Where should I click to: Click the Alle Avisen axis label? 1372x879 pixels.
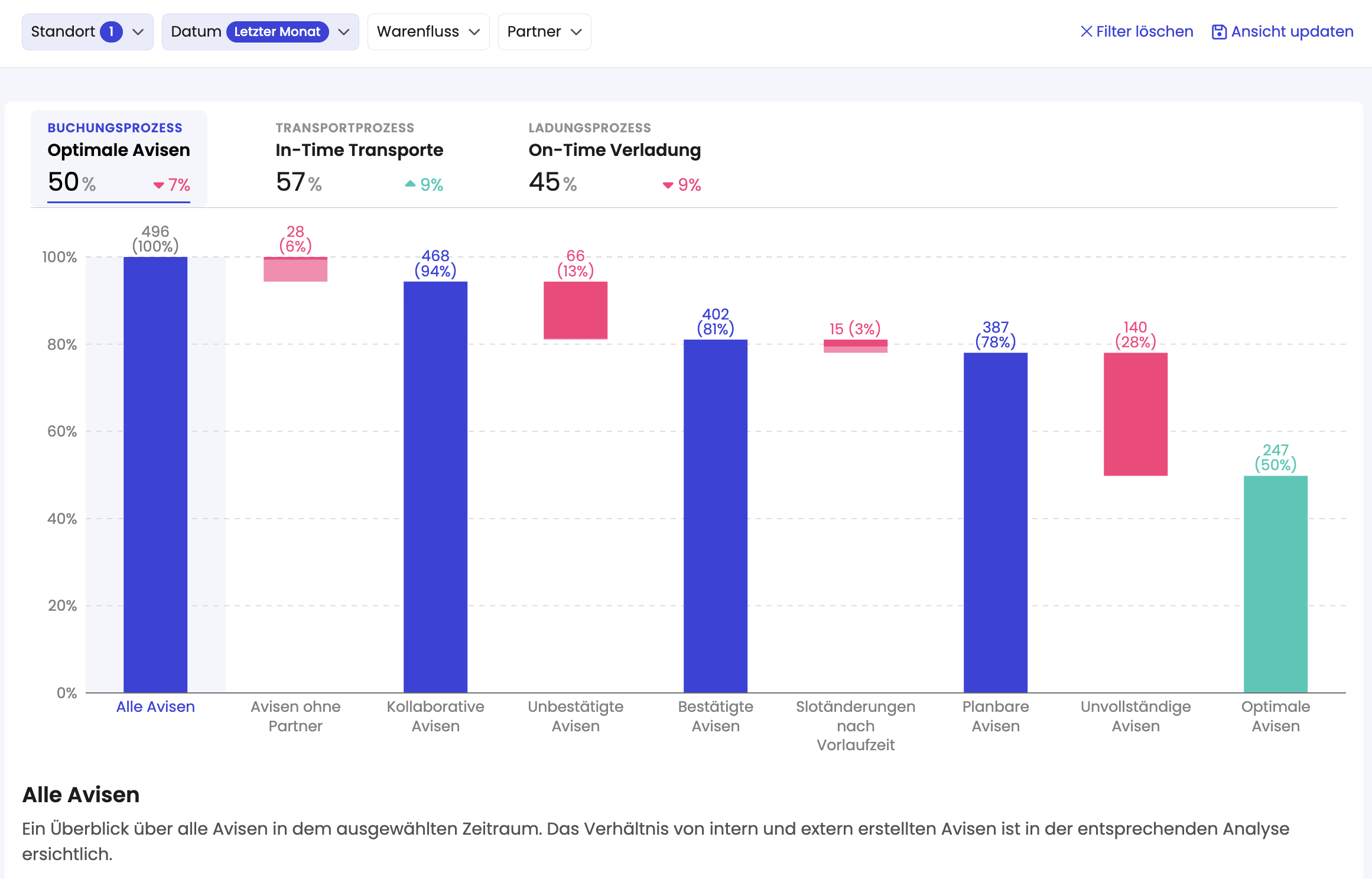point(155,707)
